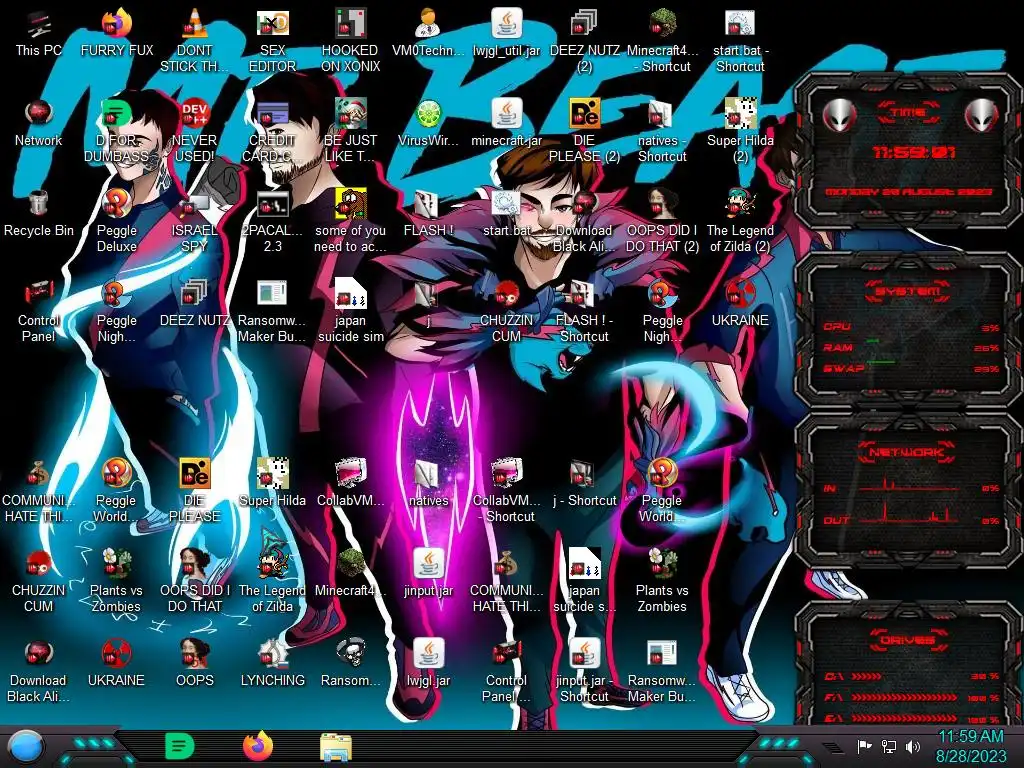Screen dimensions: 1024x768
Task: Open the Start orb on taskbar
Action: pyautogui.click(x=26, y=746)
